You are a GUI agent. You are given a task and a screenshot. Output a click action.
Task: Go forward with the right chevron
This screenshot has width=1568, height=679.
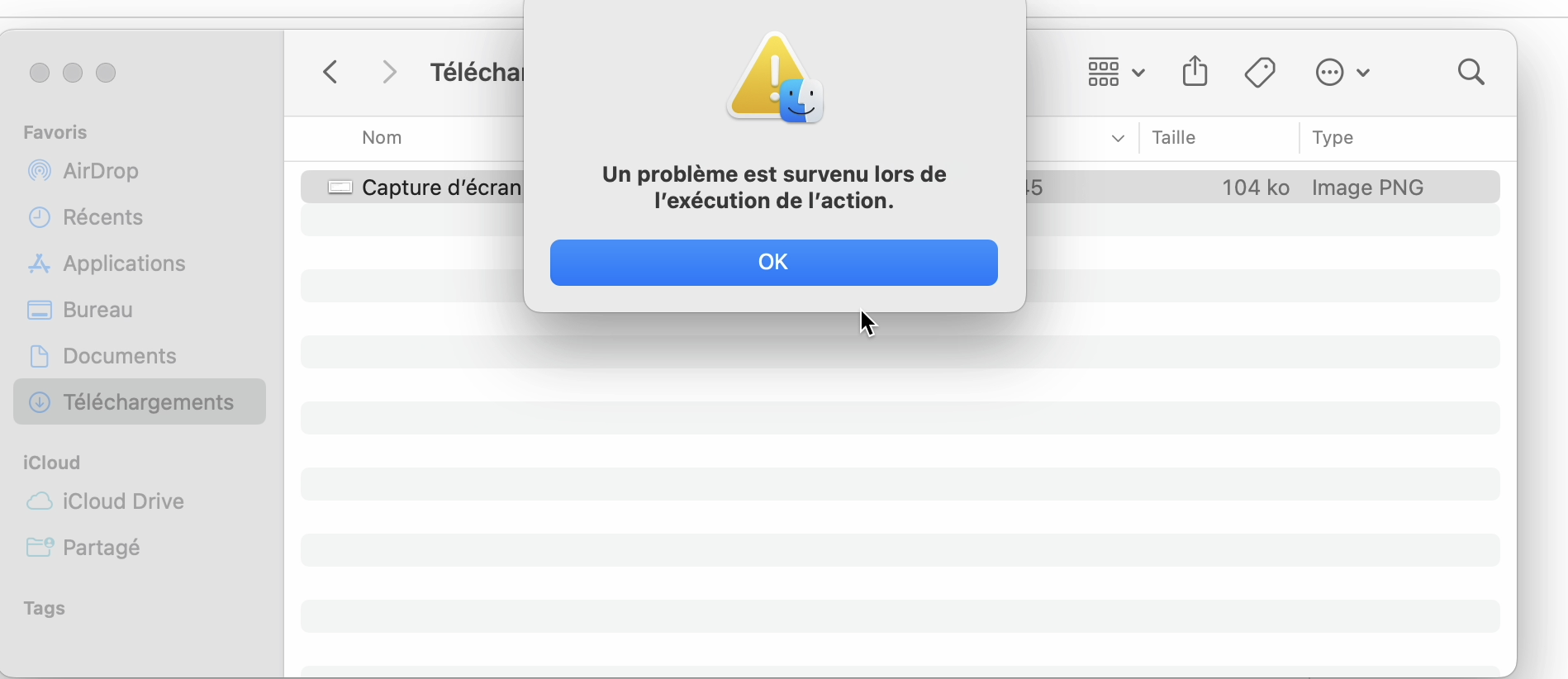pyautogui.click(x=390, y=73)
